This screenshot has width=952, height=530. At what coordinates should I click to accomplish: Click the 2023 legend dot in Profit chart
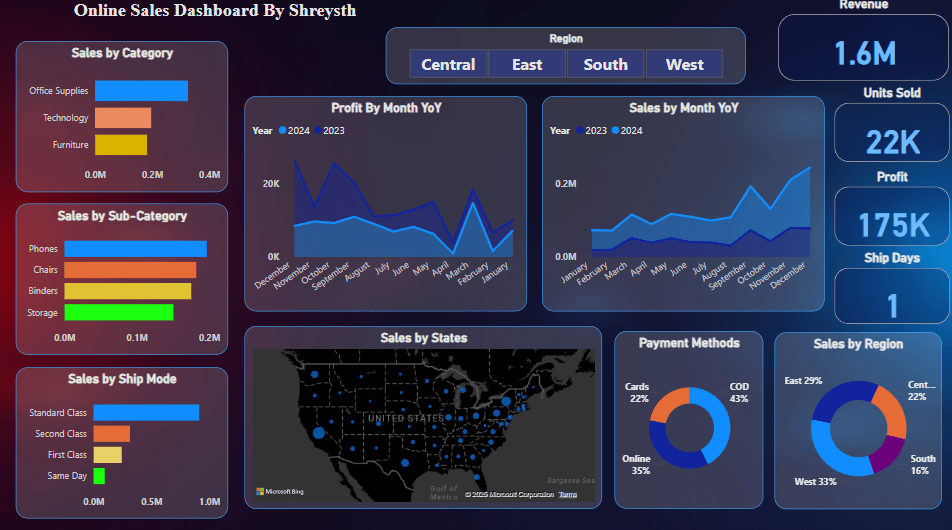pos(318,131)
